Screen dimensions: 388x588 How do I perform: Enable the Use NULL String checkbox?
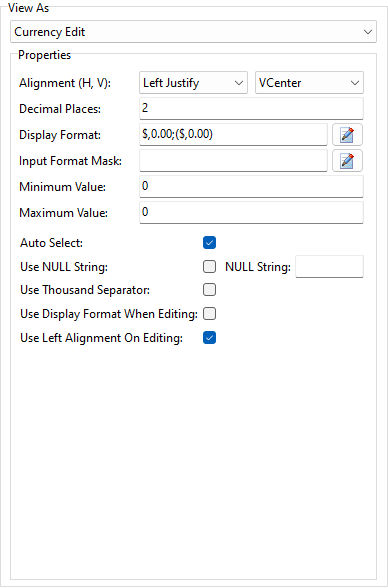pos(209,267)
